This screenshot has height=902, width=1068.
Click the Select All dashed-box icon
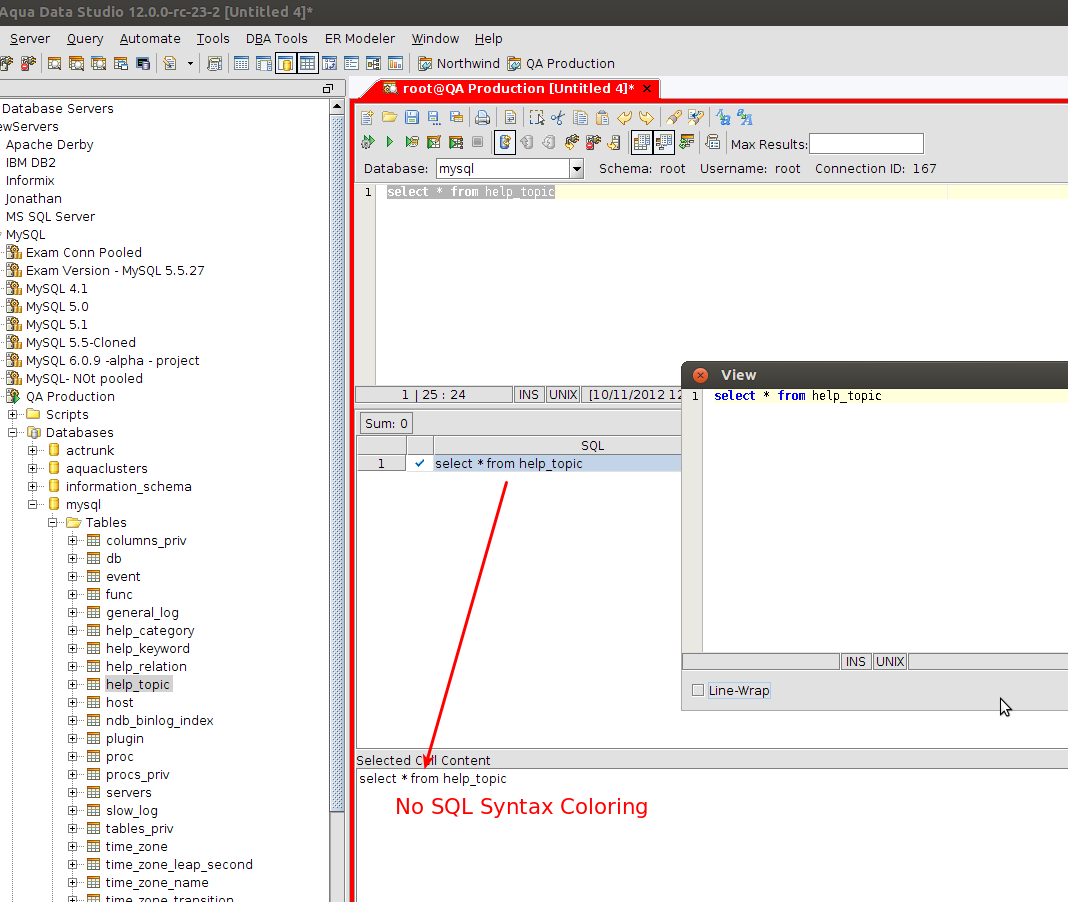[537, 118]
